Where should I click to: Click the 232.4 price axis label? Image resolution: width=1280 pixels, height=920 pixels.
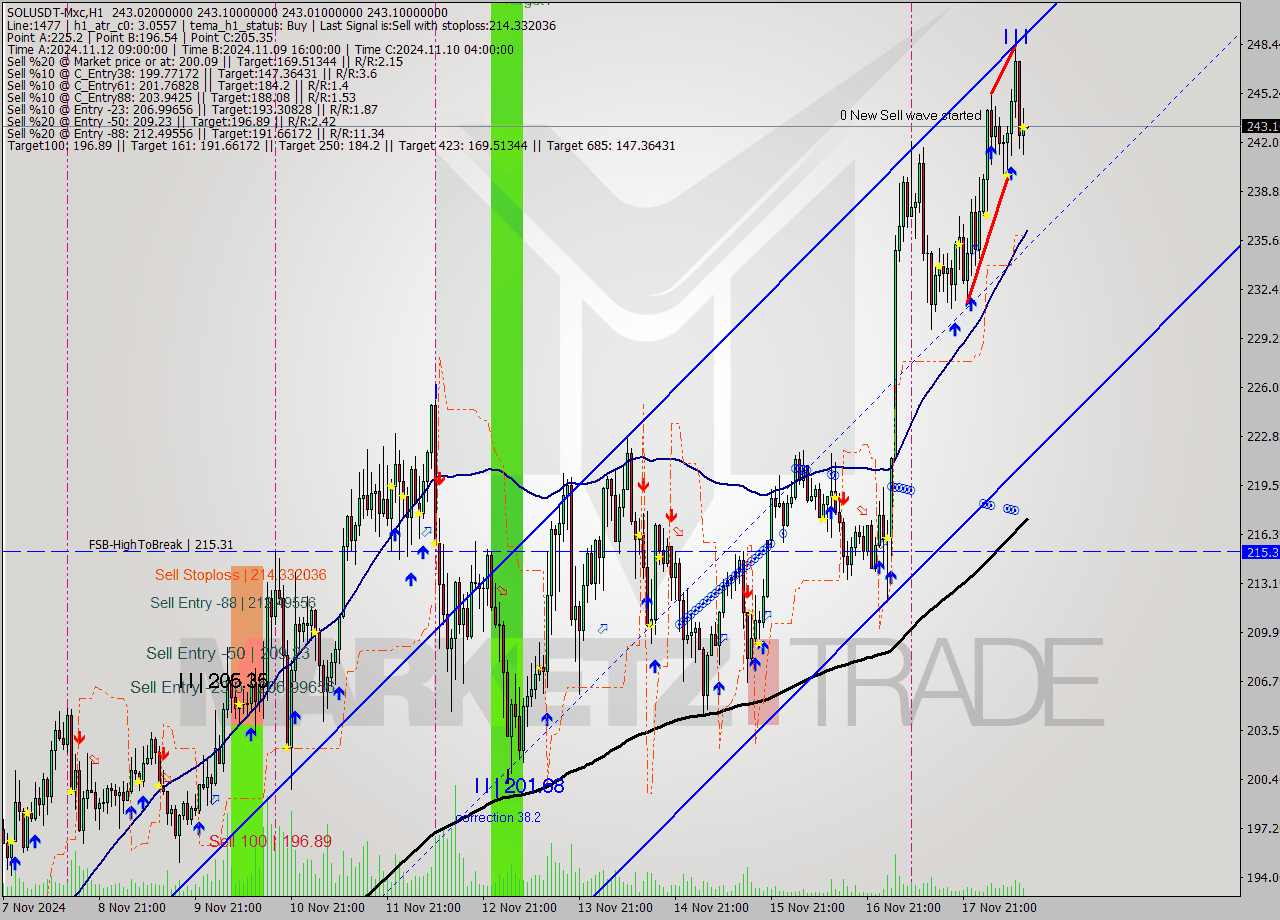pos(1261,289)
